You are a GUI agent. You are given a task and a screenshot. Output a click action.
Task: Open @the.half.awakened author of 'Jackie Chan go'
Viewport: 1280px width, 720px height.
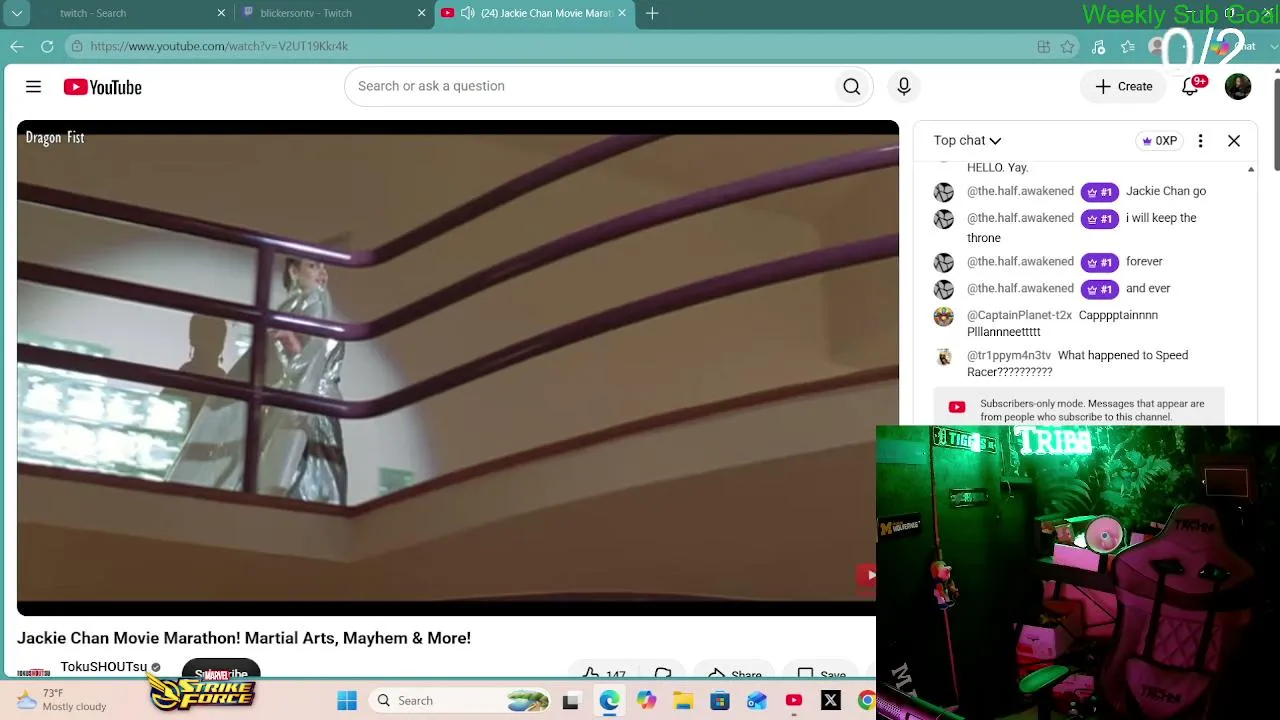point(1020,191)
